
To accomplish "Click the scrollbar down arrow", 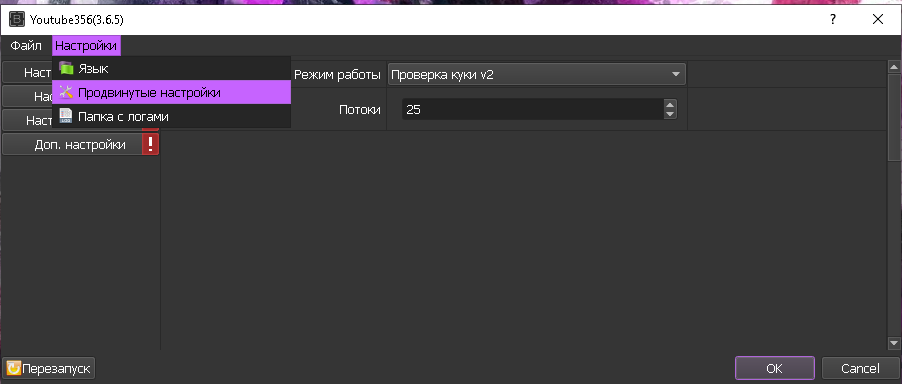I will (x=894, y=343).
